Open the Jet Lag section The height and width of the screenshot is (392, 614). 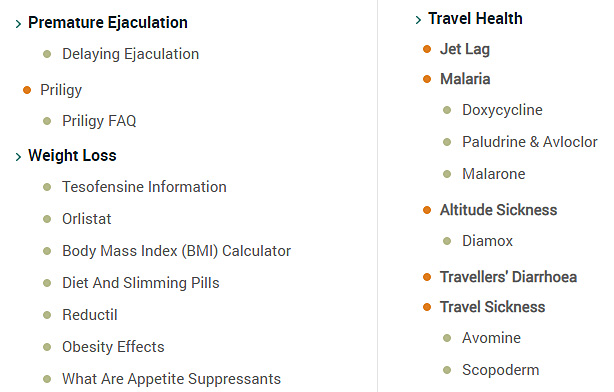(x=464, y=49)
